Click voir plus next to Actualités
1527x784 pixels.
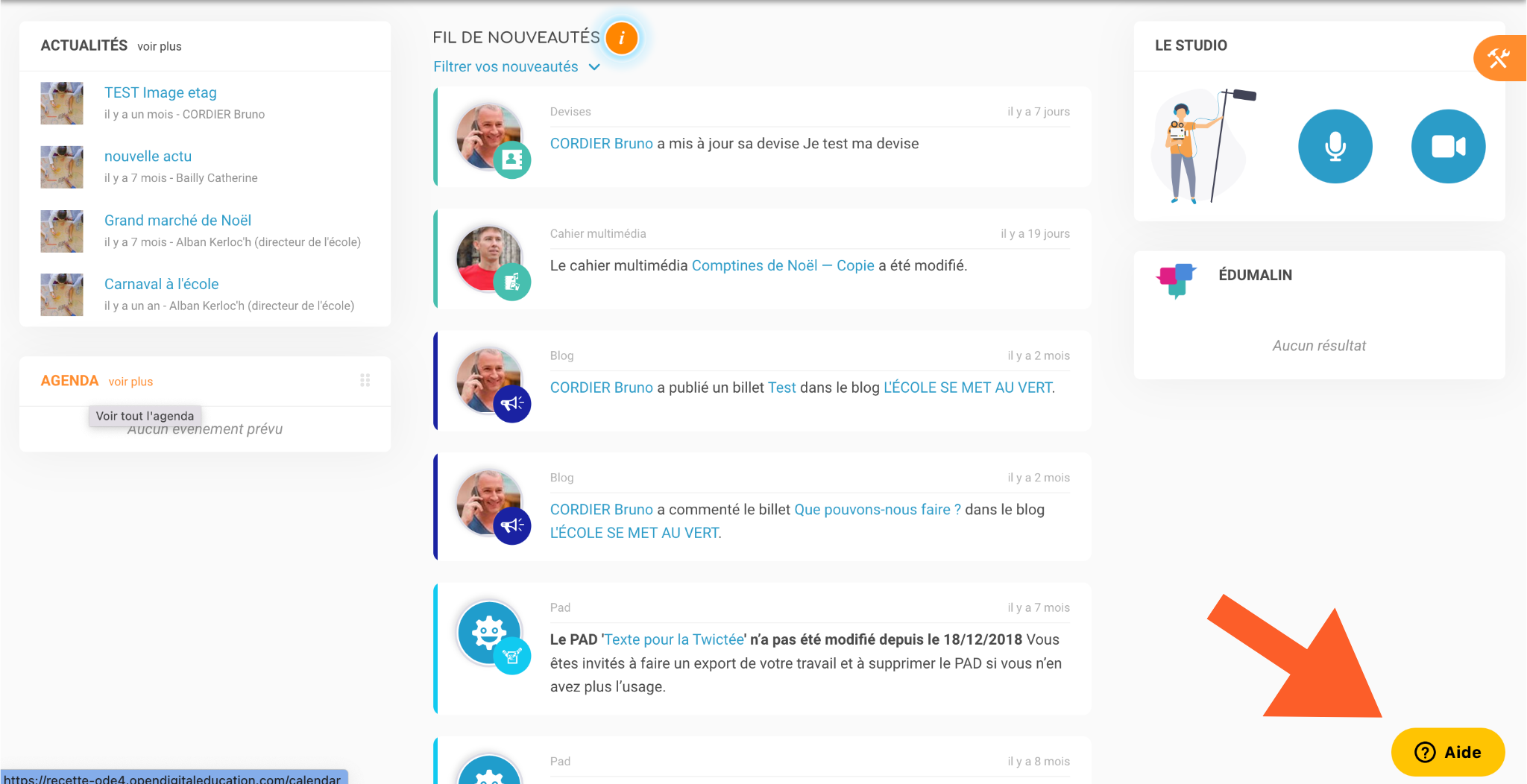coord(160,46)
